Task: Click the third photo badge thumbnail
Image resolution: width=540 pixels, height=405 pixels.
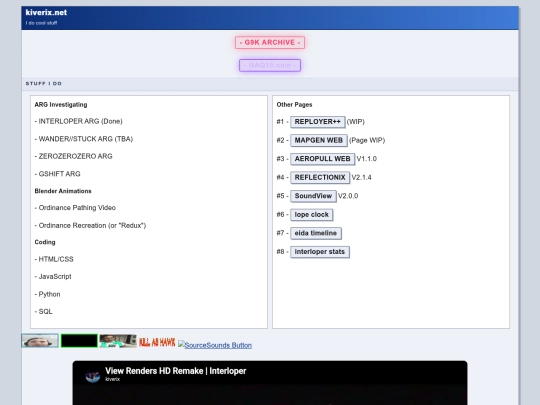Action: click(118, 341)
